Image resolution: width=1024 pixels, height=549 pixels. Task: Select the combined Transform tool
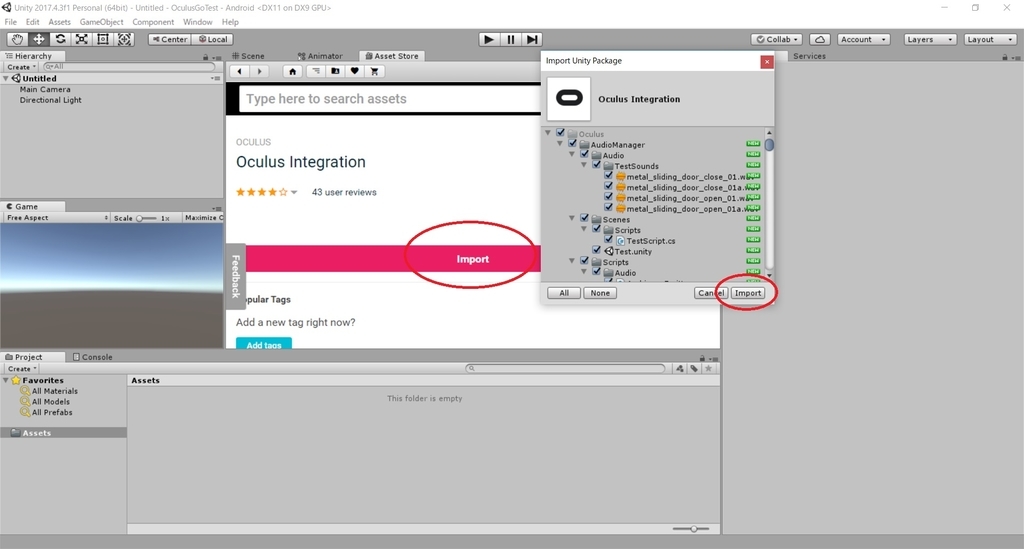click(x=124, y=39)
